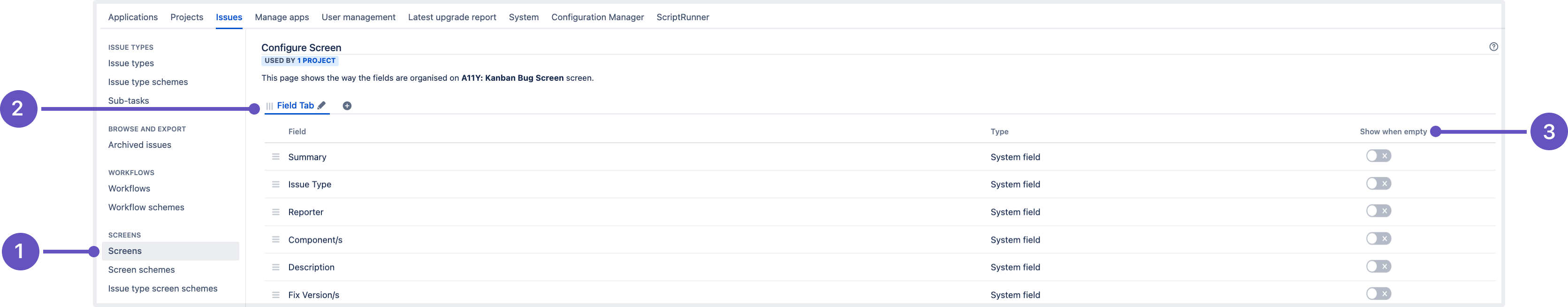
Task: Open the Manage apps menu tab
Action: [x=282, y=17]
